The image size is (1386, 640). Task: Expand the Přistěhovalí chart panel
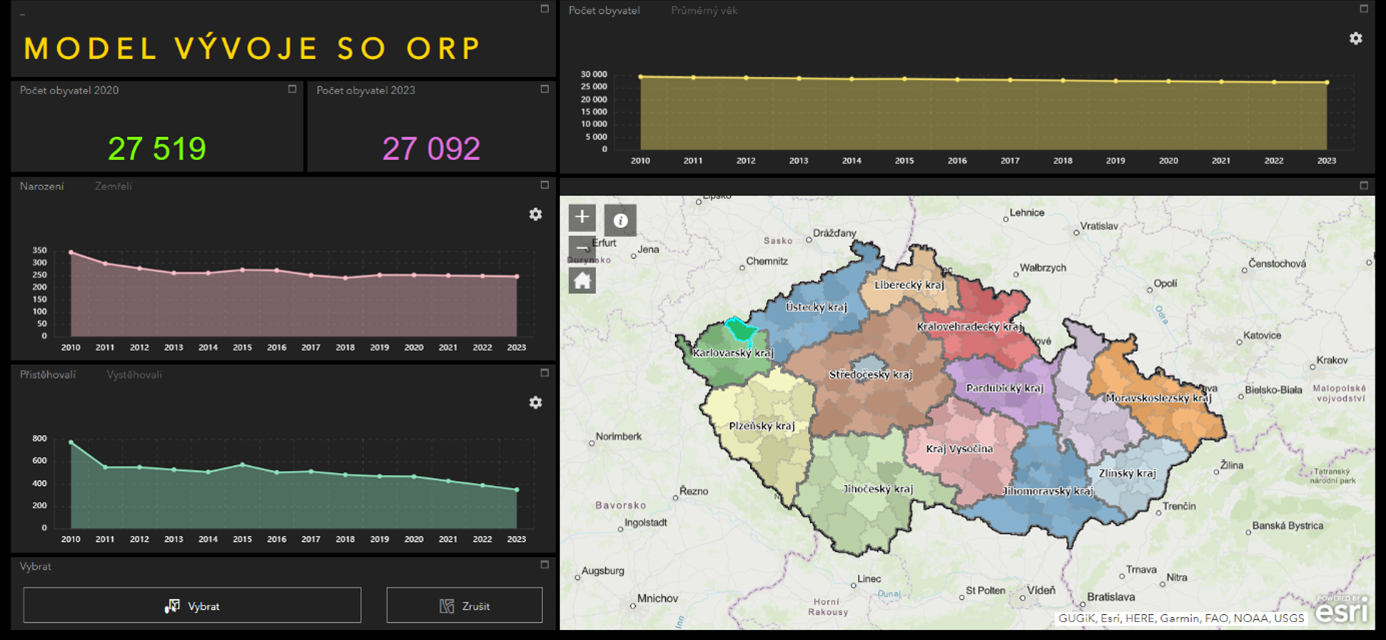coord(544,373)
